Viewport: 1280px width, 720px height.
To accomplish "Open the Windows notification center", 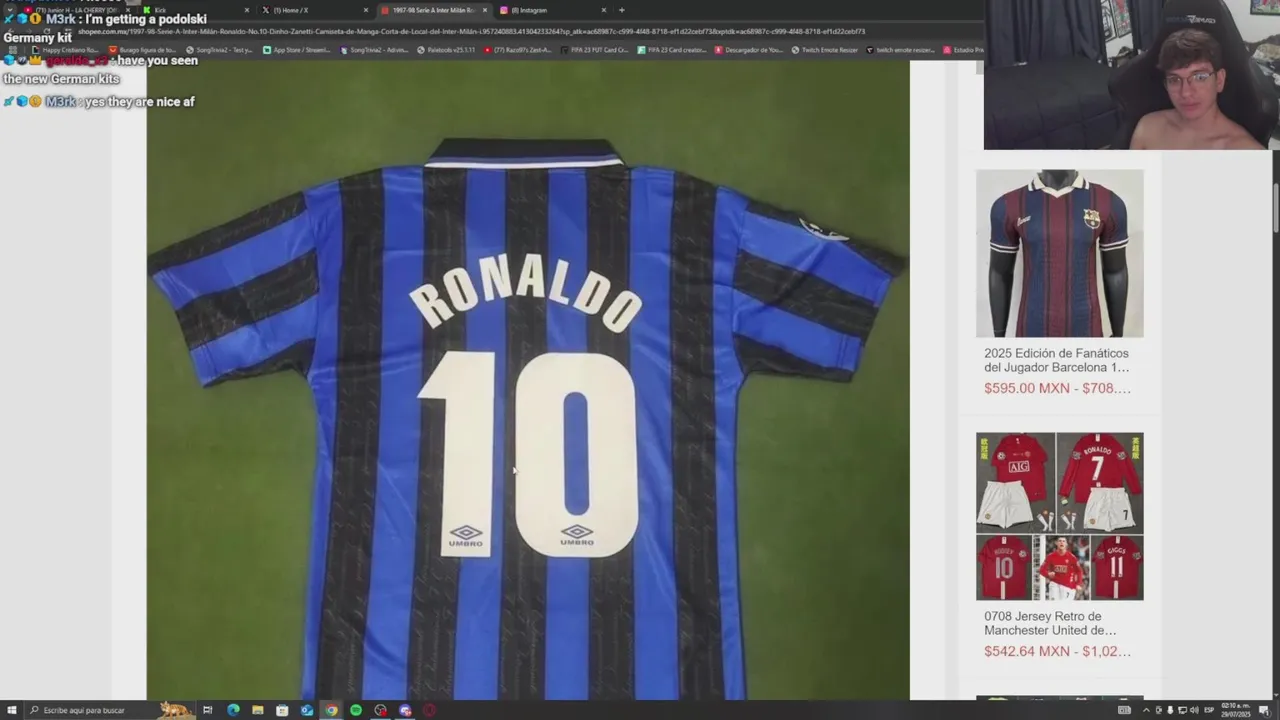I will pyautogui.click(x=1264, y=710).
